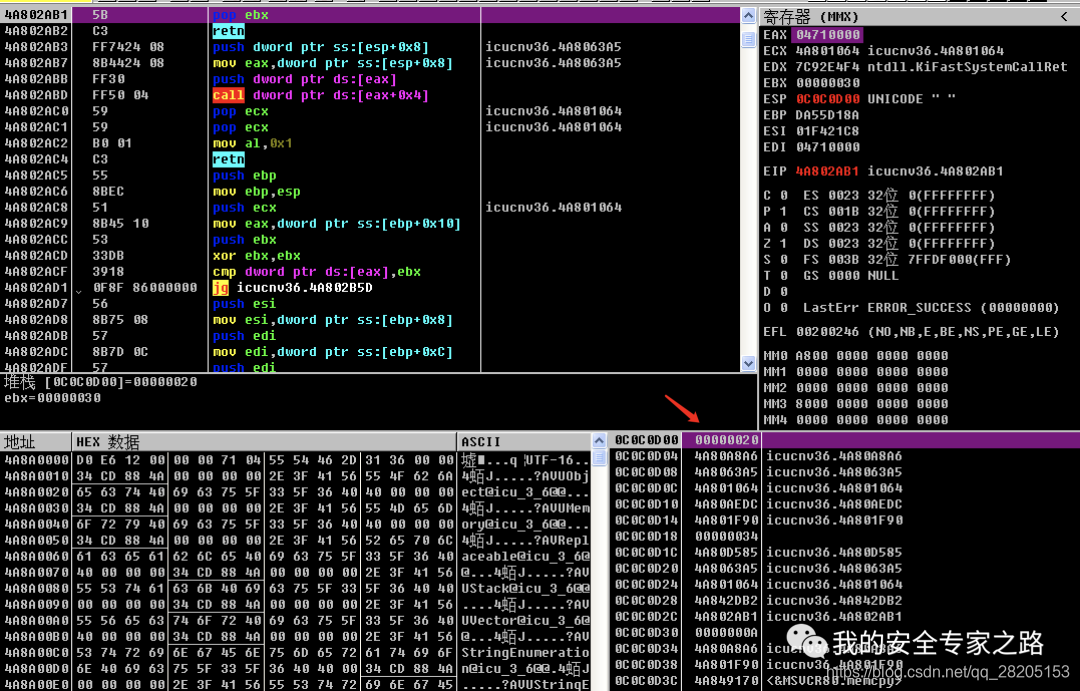
Task: Select 'cmp dword ptr ds:[eax],ebx' instruction
Action: tap(316, 271)
